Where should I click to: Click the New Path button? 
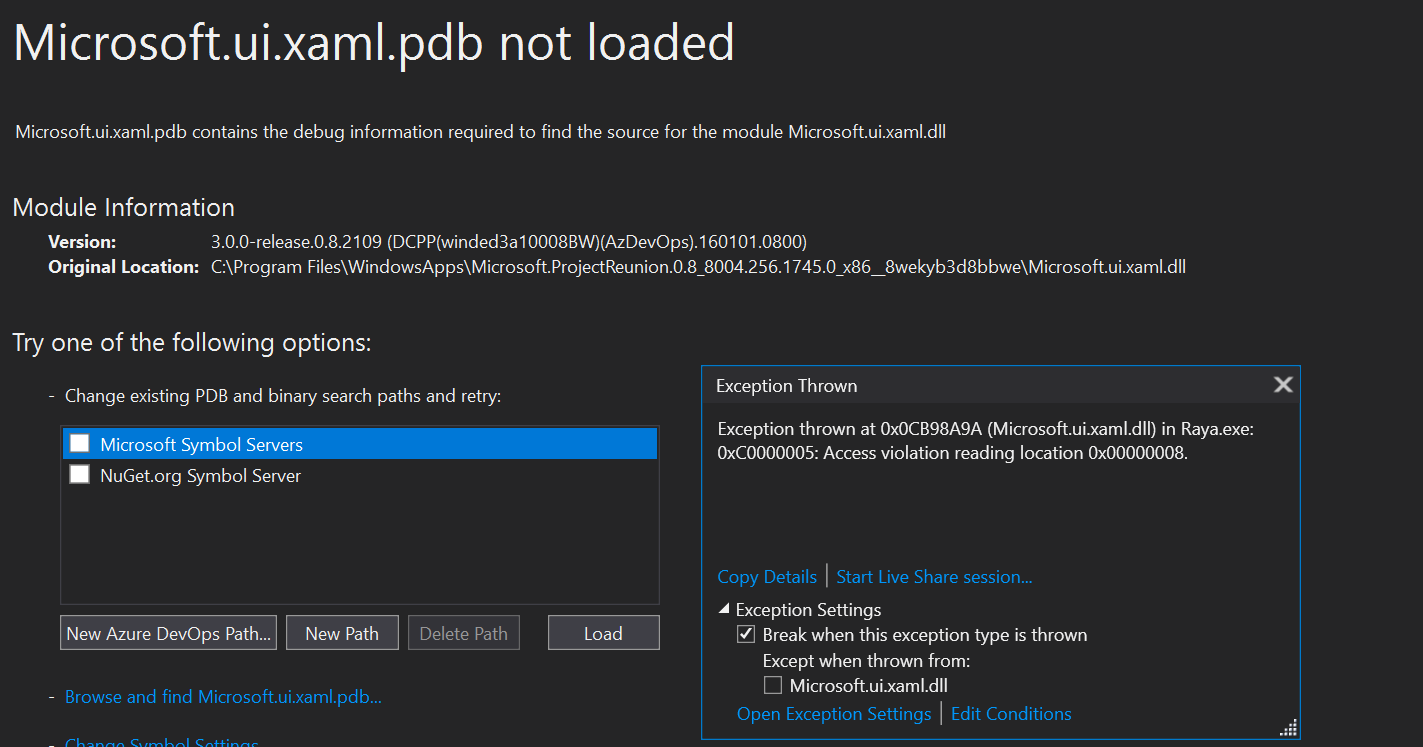point(342,633)
